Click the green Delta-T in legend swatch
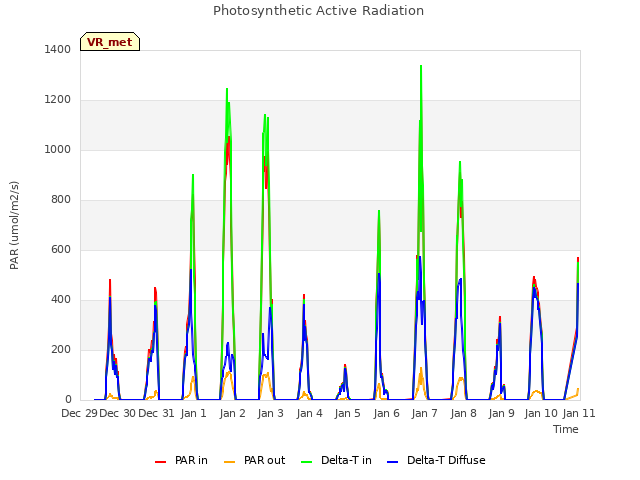This screenshot has height=480, width=640. tap(307, 462)
